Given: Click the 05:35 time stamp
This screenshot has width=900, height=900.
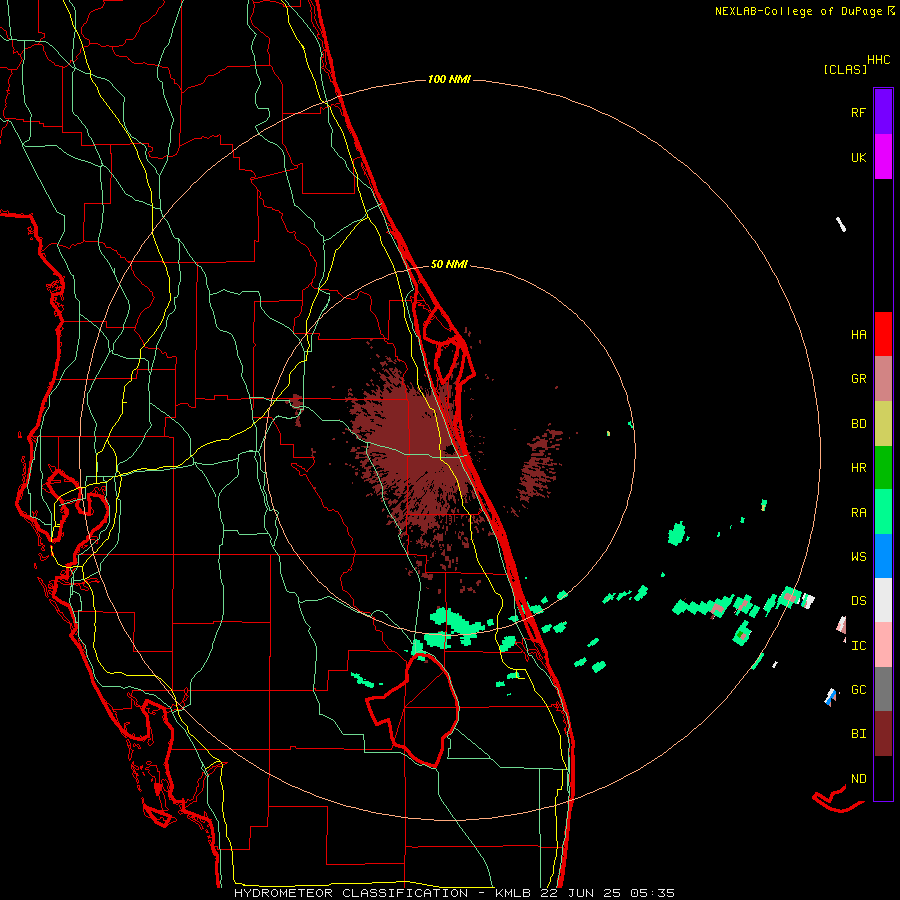Looking at the screenshot, I should [651, 893].
